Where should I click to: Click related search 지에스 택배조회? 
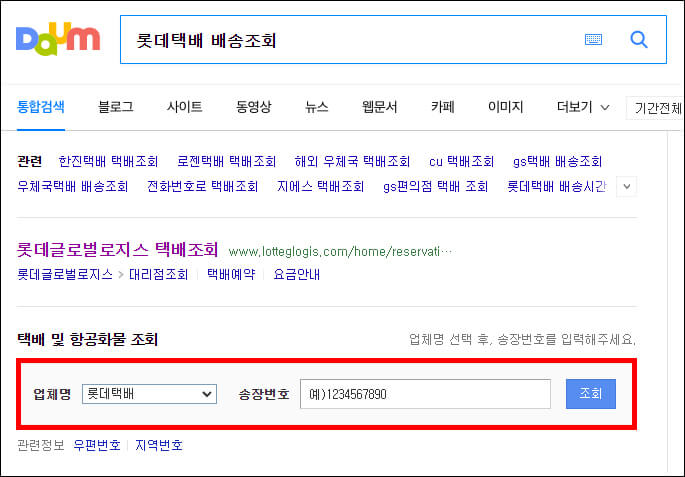321,187
